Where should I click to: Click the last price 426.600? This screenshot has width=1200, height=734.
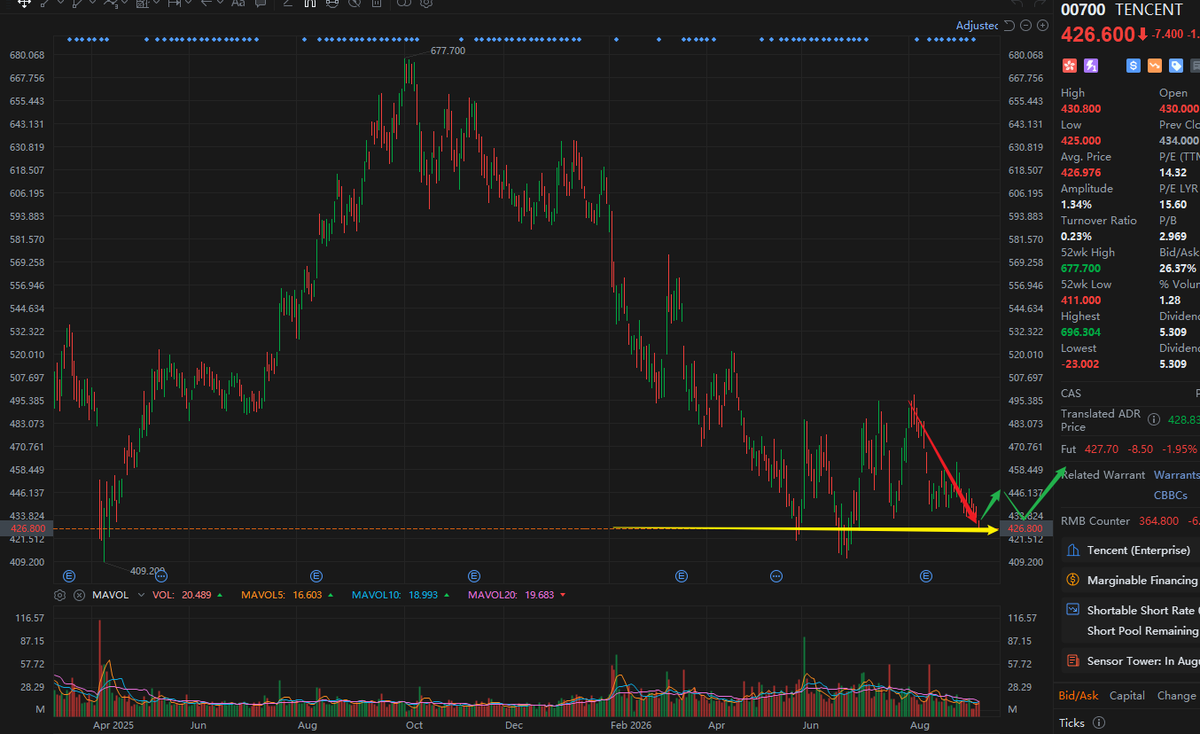pos(1098,34)
